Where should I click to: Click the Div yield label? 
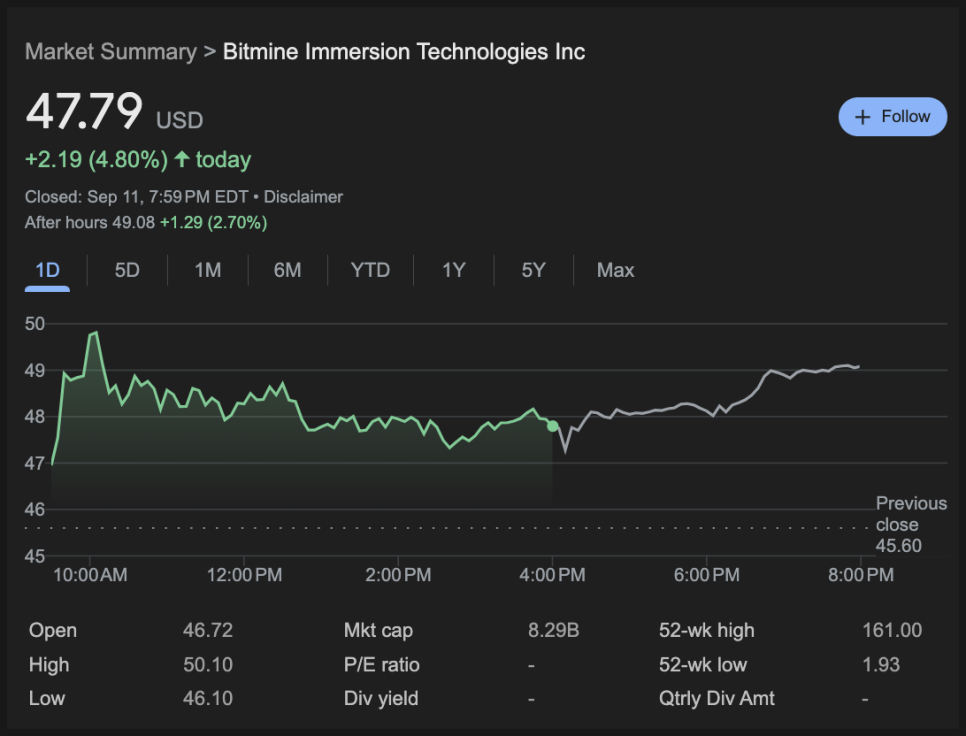pos(381,698)
